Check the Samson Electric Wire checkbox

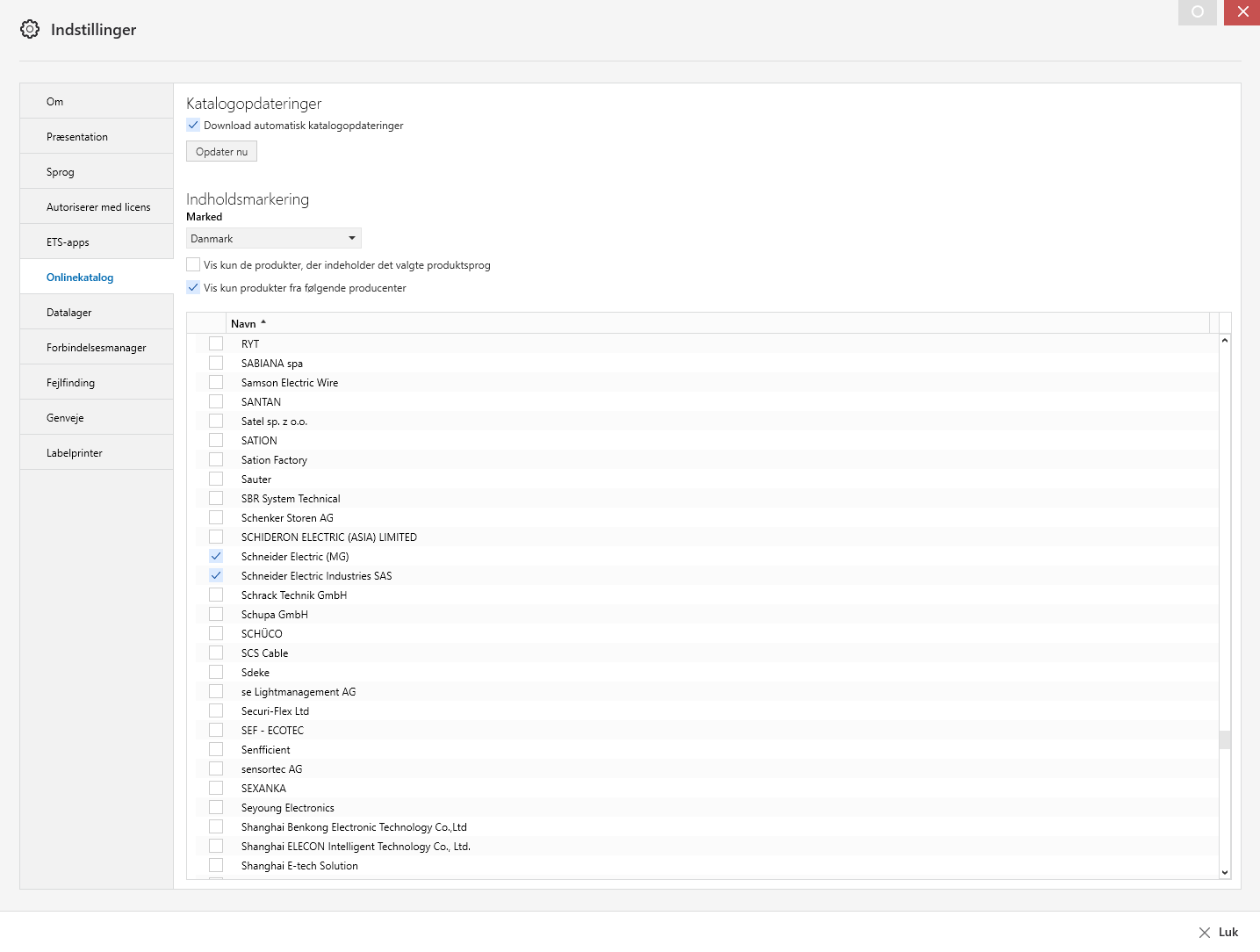coord(216,382)
